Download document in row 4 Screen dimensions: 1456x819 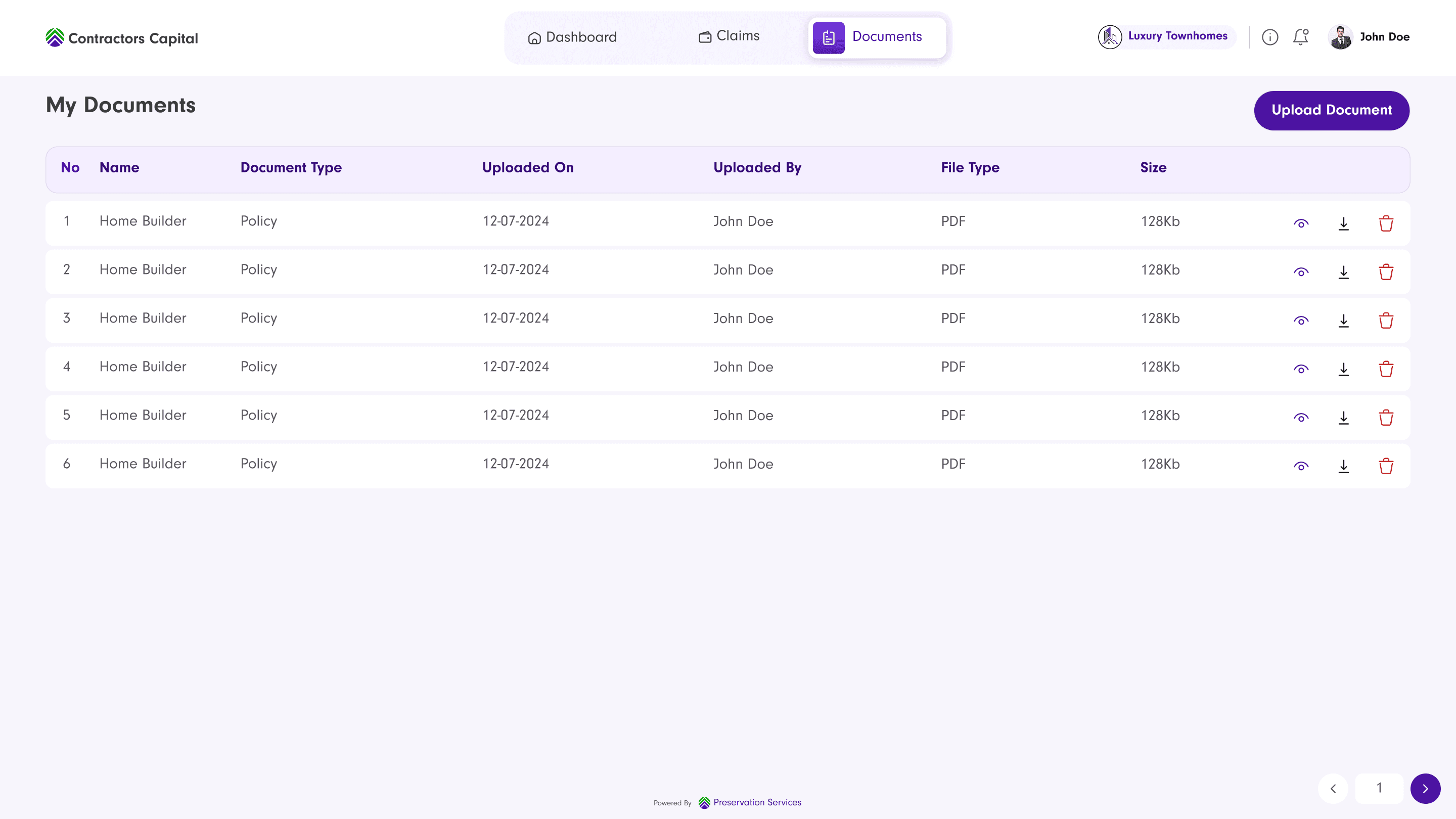coord(1344,370)
